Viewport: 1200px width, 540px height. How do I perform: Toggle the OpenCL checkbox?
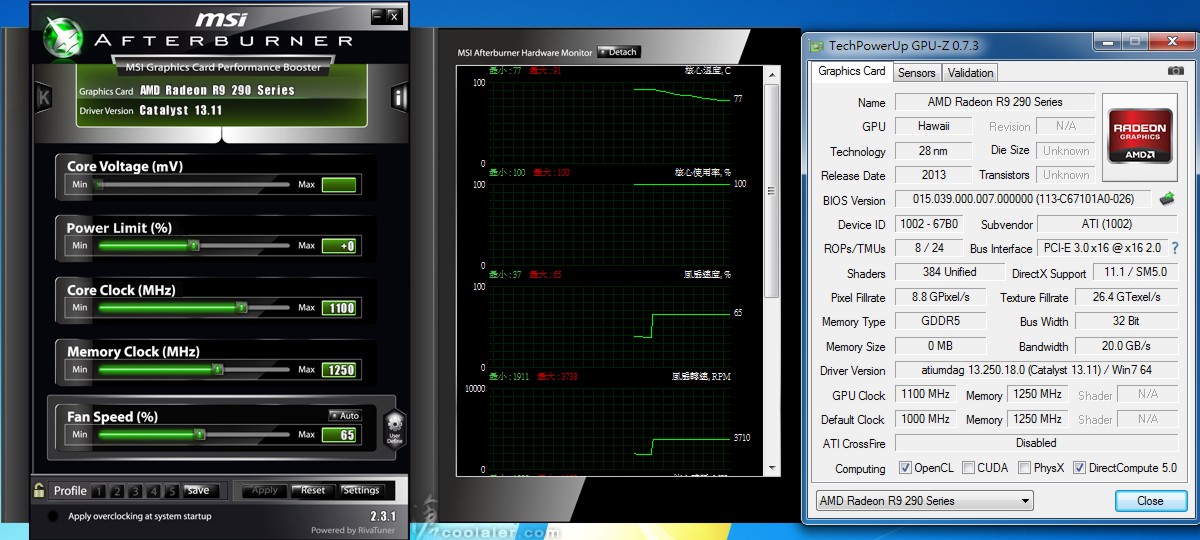point(905,468)
